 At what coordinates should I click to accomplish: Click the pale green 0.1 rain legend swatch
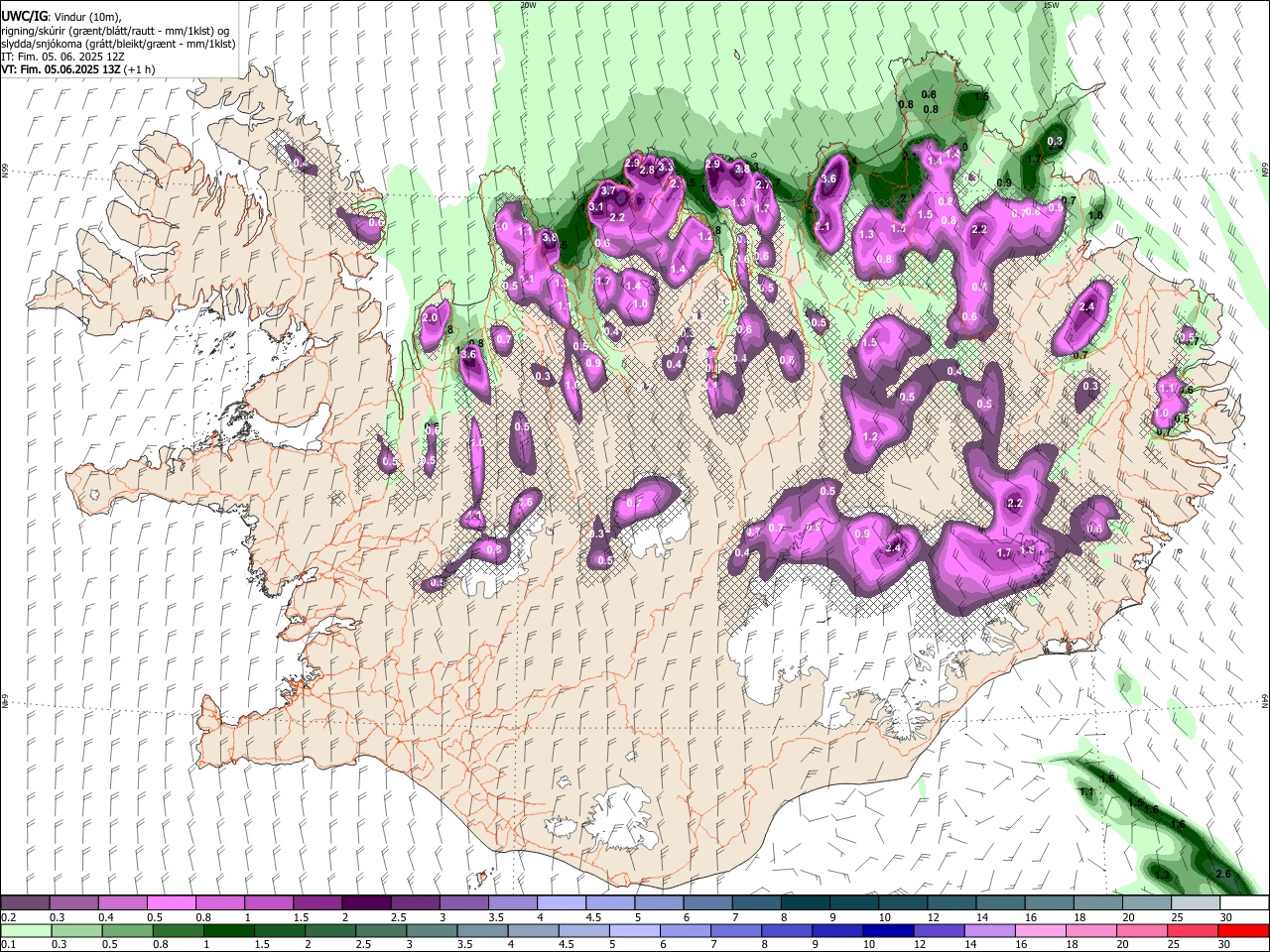(x=26, y=930)
